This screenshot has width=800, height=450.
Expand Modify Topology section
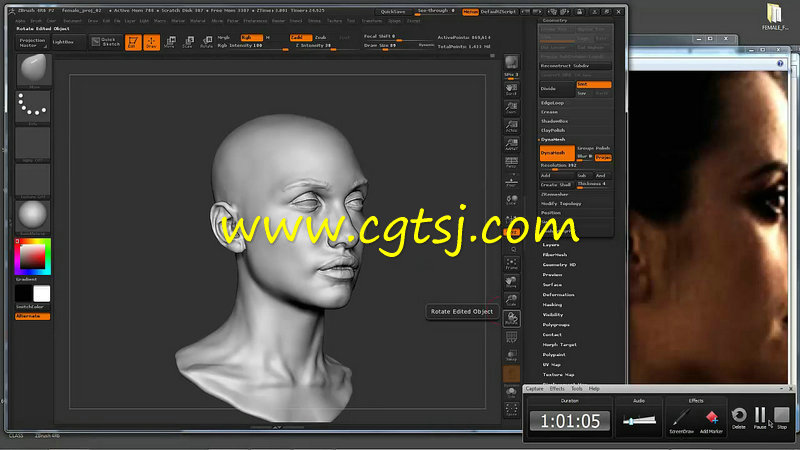pyautogui.click(x=561, y=204)
